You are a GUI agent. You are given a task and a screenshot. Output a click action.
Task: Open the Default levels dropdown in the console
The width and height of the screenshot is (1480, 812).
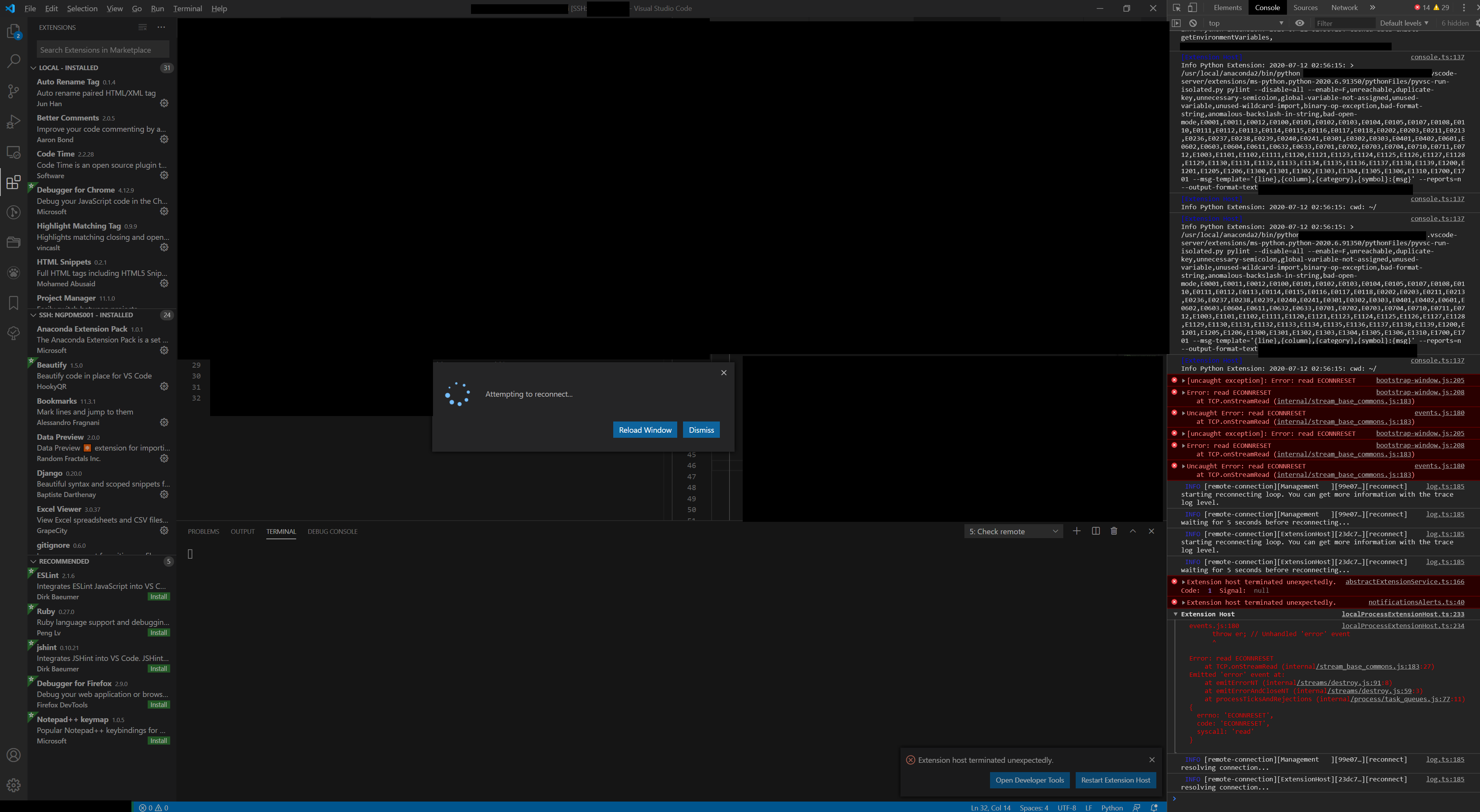(1404, 23)
